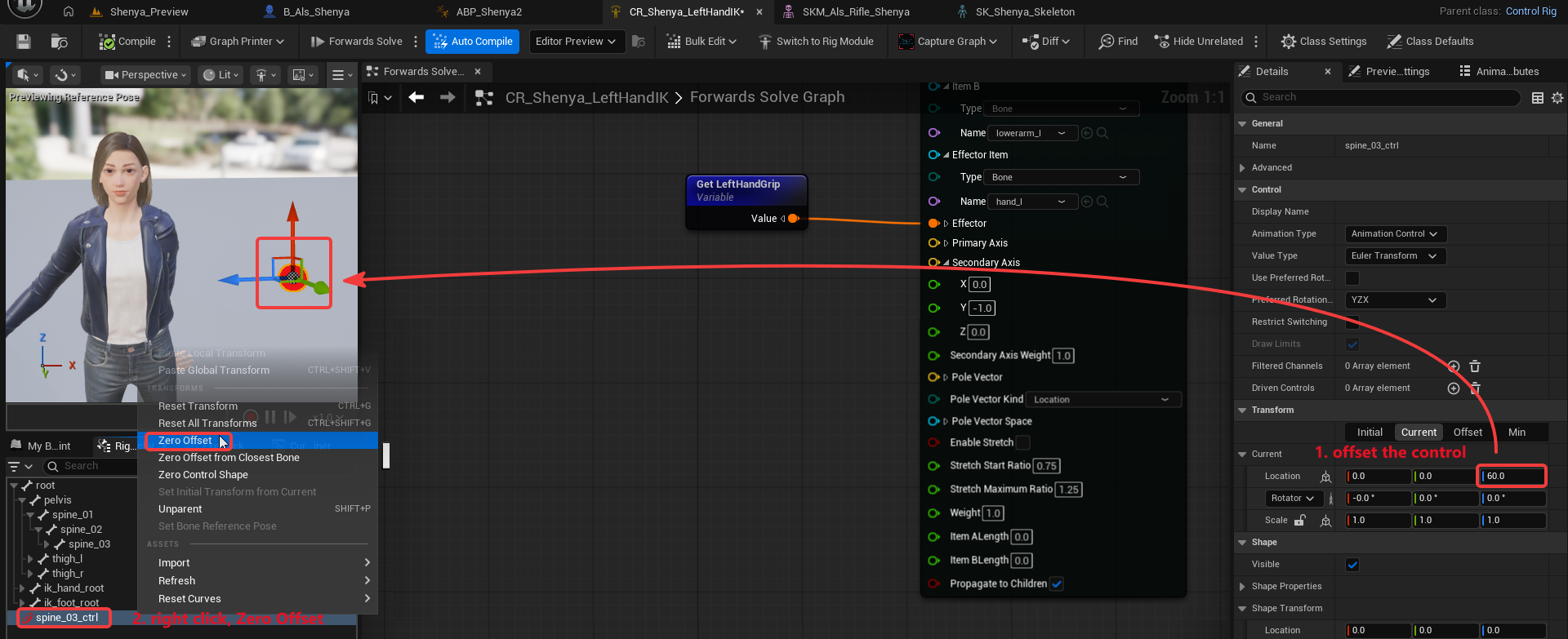This screenshot has height=639, width=1568.
Task: Select spine_03_ctrl in the rig hierarchy
Action: click(x=67, y=618)
